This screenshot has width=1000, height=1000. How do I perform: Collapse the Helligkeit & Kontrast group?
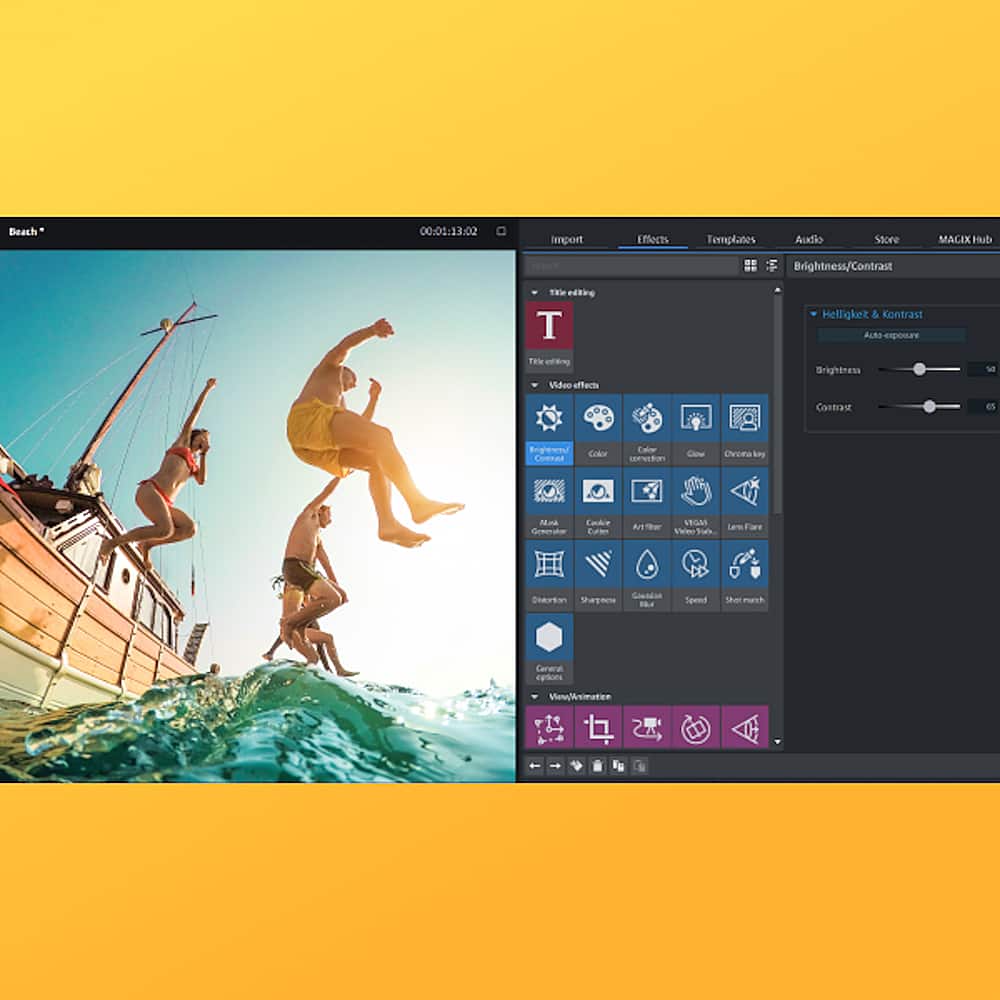point(813,314)
